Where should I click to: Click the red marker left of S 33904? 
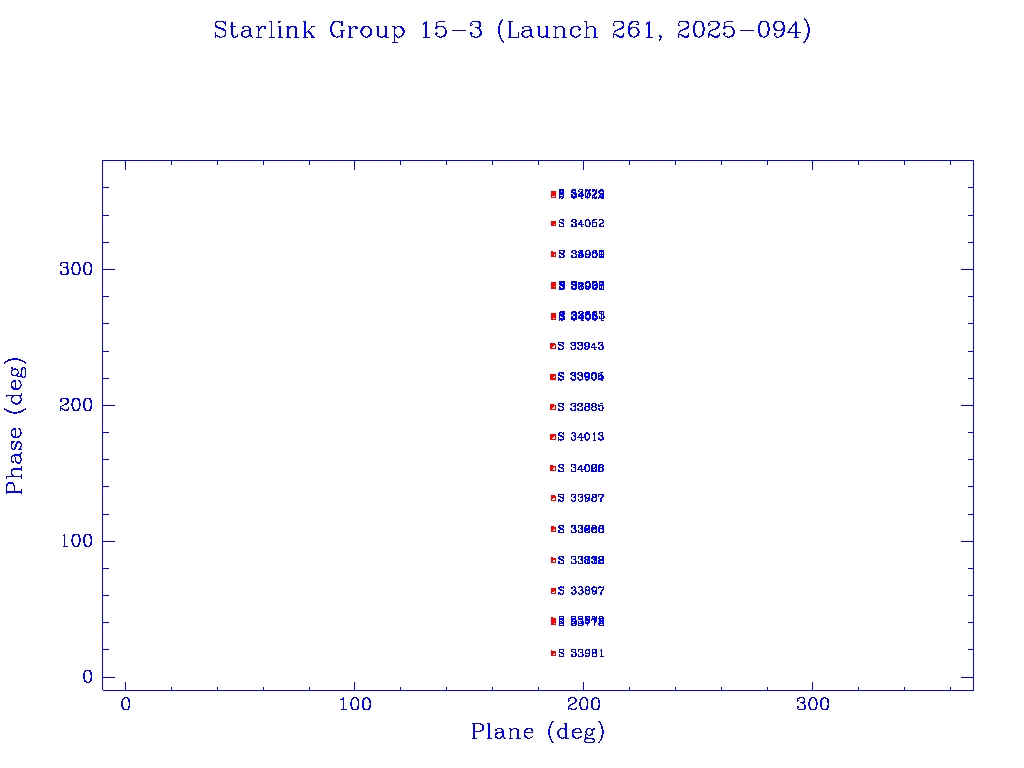(x=552, y=377)
